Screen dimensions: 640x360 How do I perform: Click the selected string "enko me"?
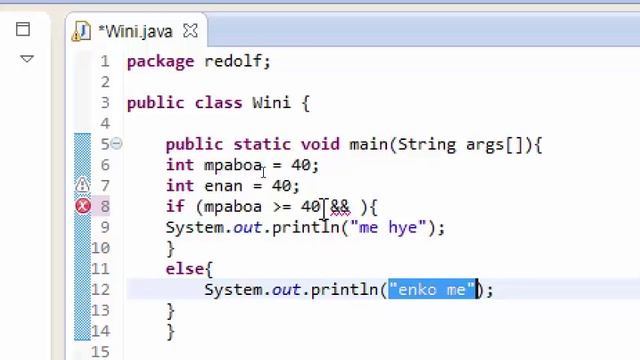coord(432,289)
